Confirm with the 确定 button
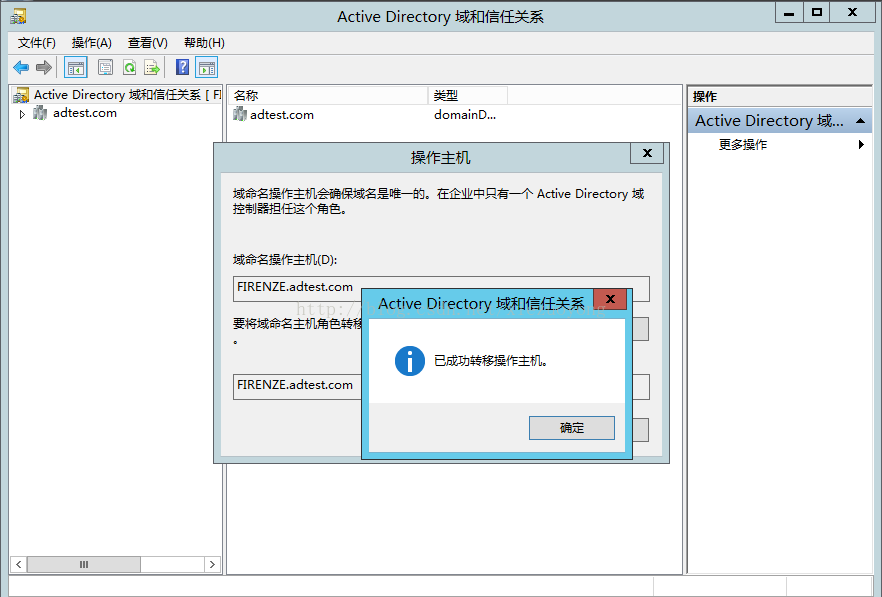 tap(572, 428)
